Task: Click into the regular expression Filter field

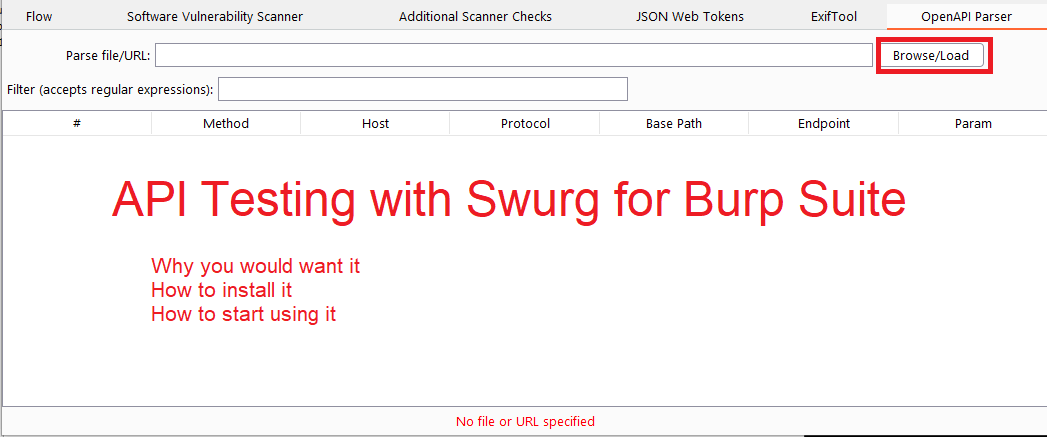Action: click(x=422, y=89)
